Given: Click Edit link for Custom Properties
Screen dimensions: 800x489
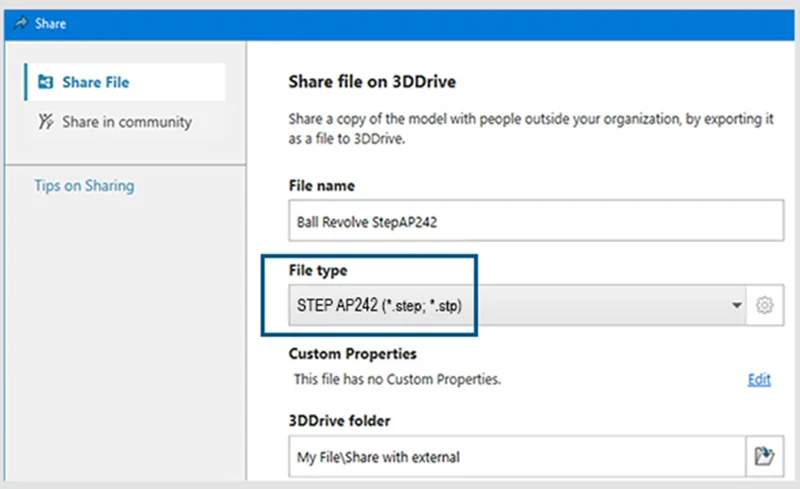Looking at the screenshot, I should tap(759, 379).
